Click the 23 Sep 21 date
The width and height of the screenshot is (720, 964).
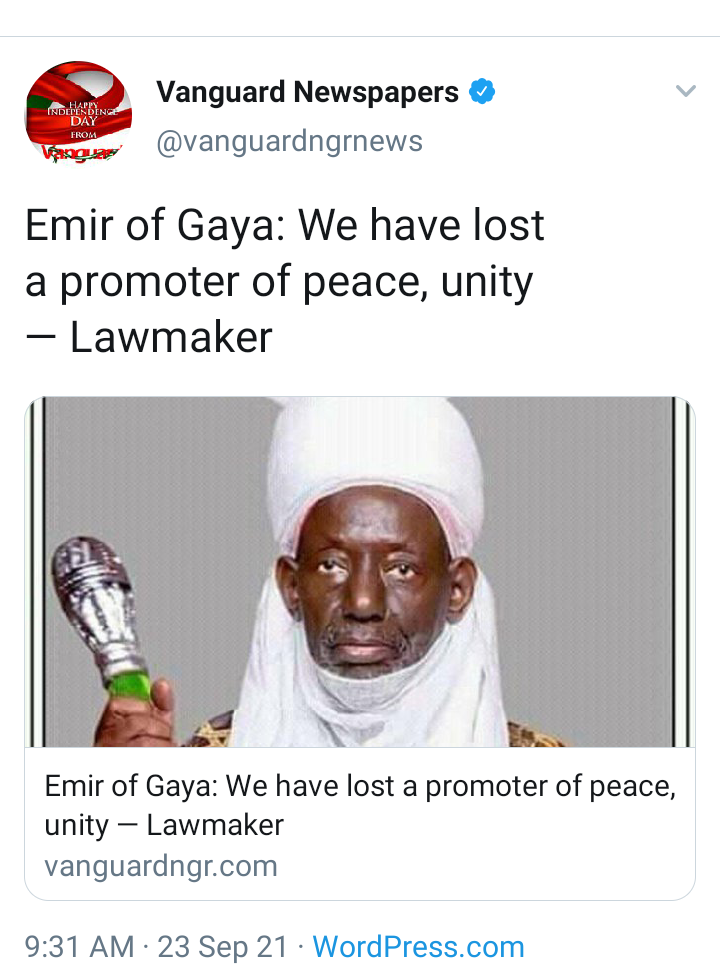(x=223, y=946)
